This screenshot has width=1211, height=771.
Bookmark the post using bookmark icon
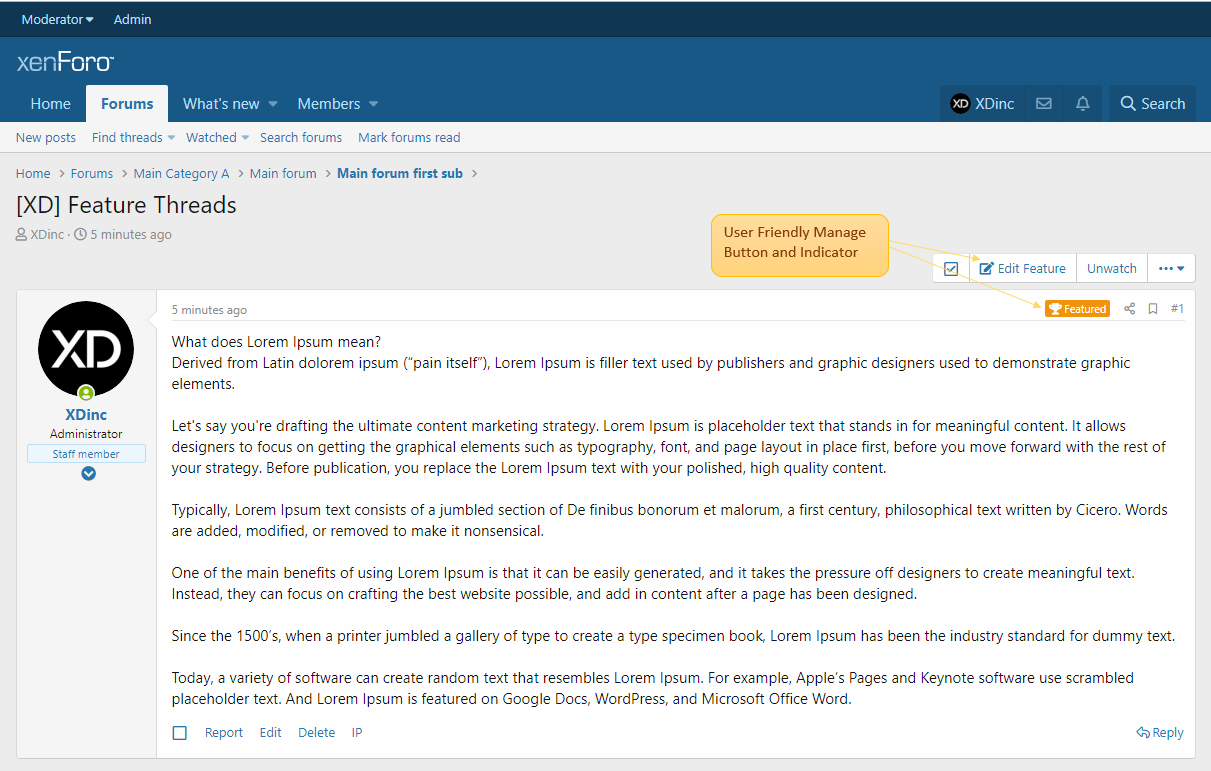coord(1153,309)
